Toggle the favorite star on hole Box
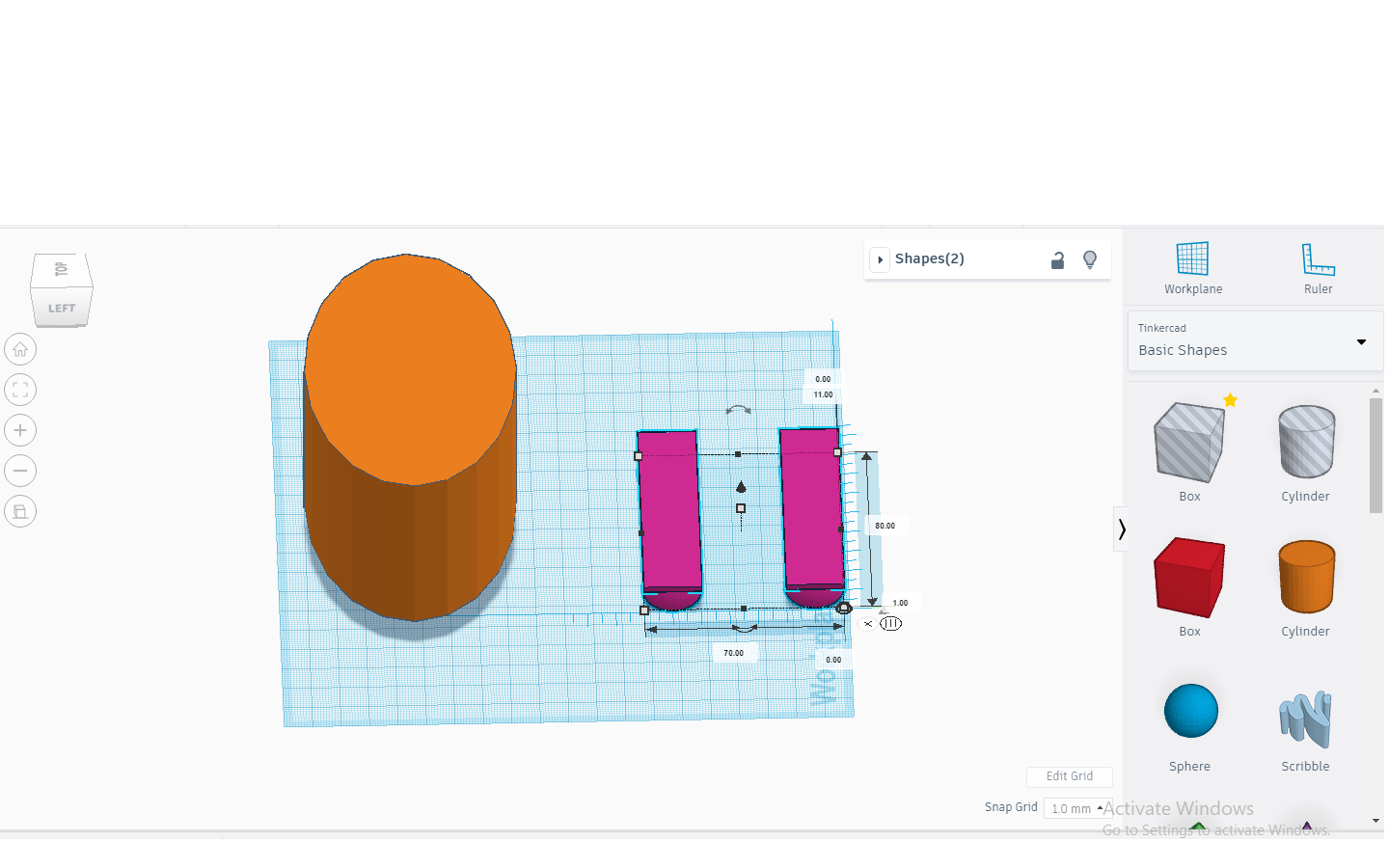This screenshot has height=868, width=1389. pos(1230,400)
